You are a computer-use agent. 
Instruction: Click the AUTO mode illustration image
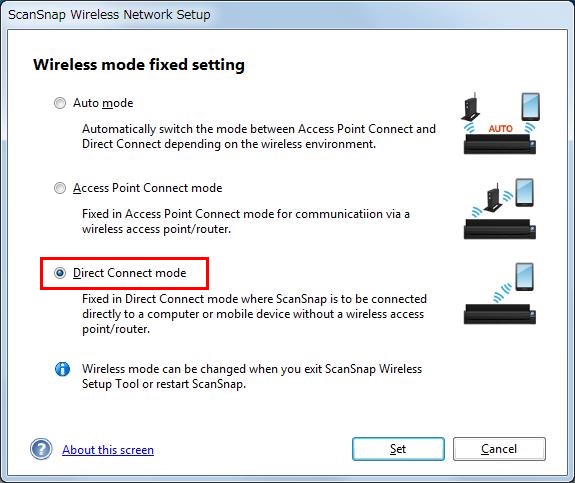[x=500, y=123]
